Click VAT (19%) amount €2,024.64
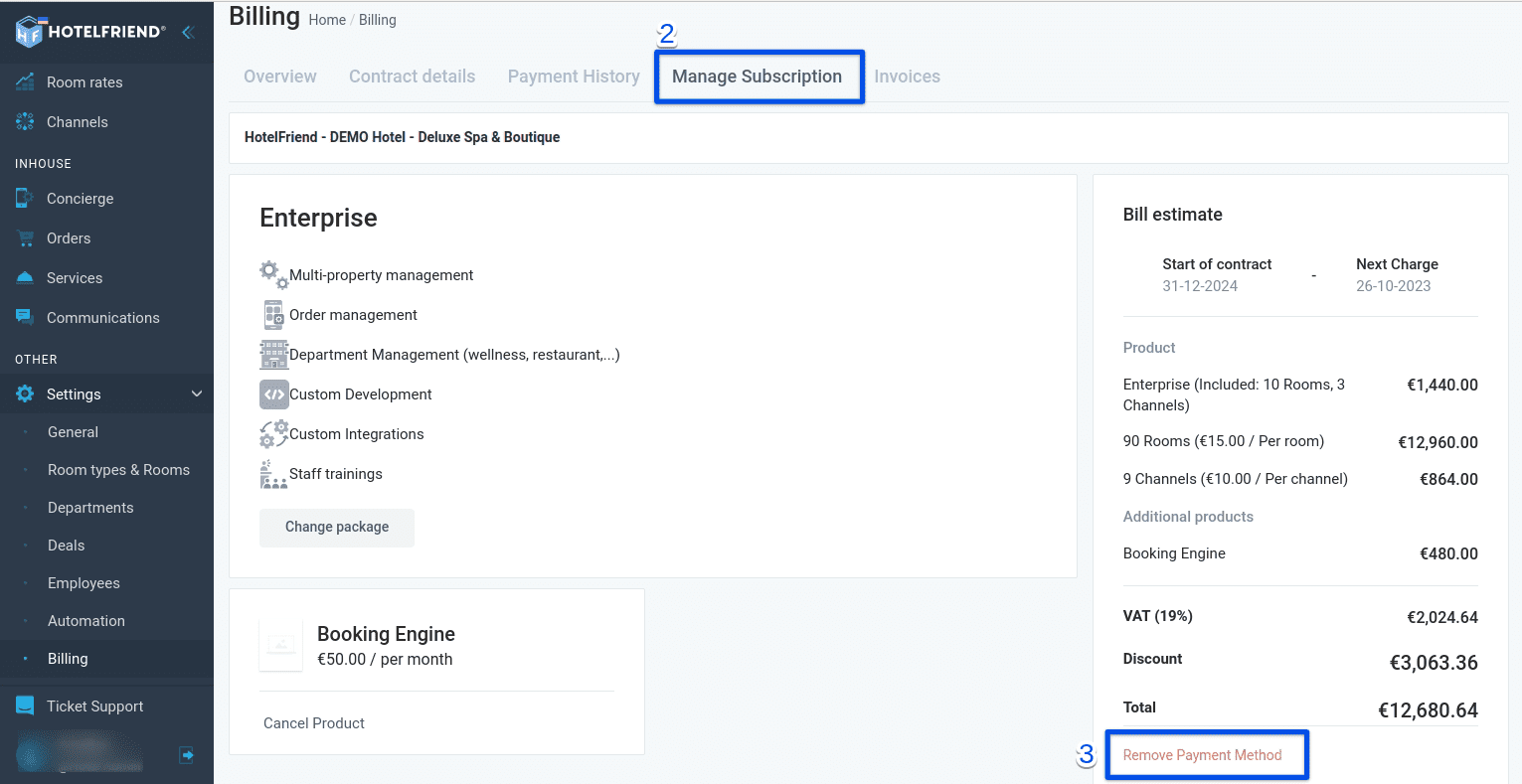The image size is (1522, 784). [1441, 617]
